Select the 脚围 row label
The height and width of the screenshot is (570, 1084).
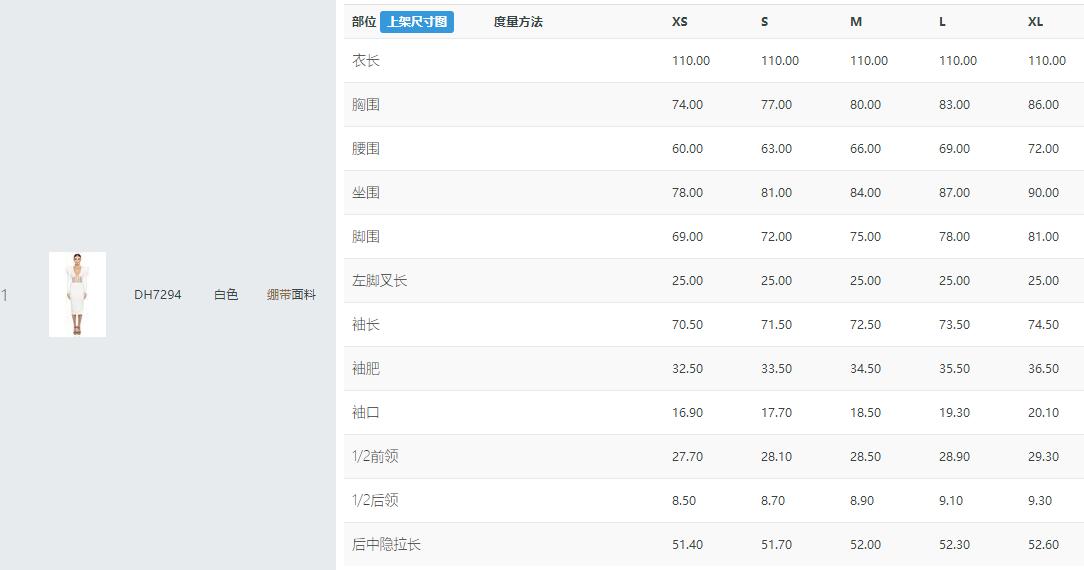(366, 236)
